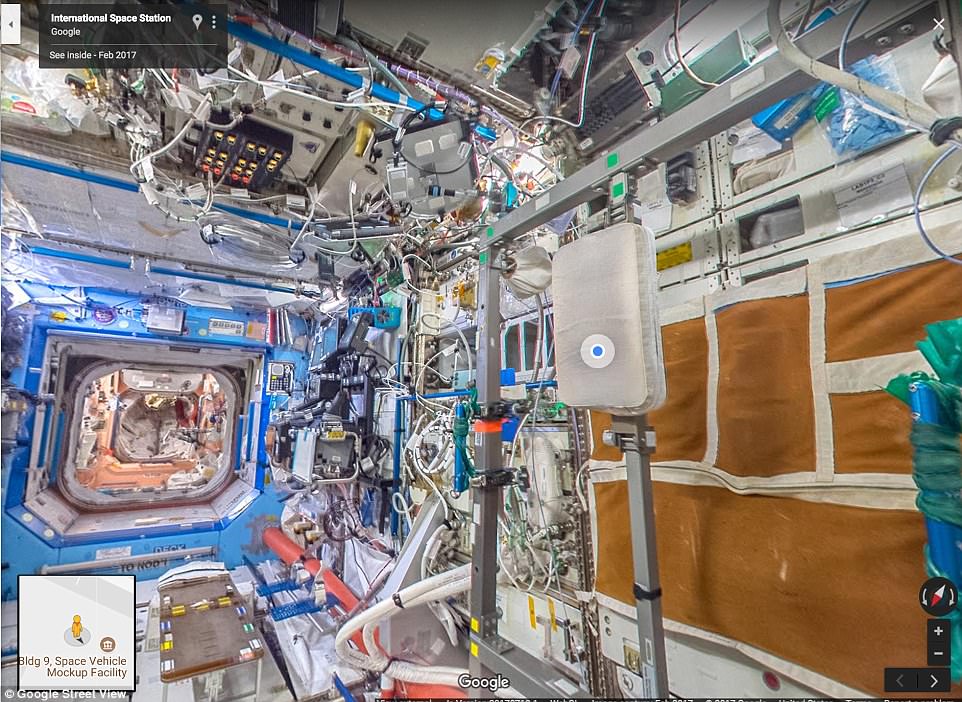
Task: Close the Street View with X
Action: tap(939, 25)
